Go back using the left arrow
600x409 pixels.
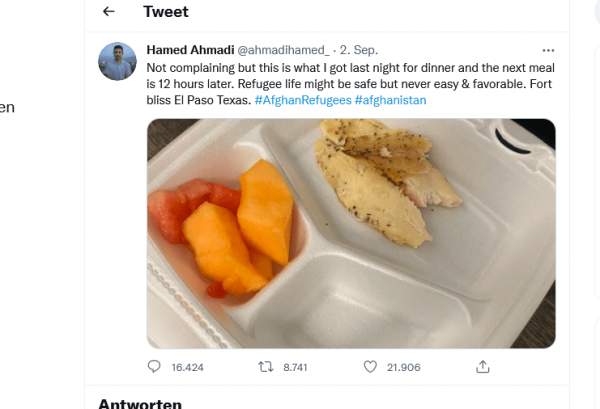click(109, 12)
